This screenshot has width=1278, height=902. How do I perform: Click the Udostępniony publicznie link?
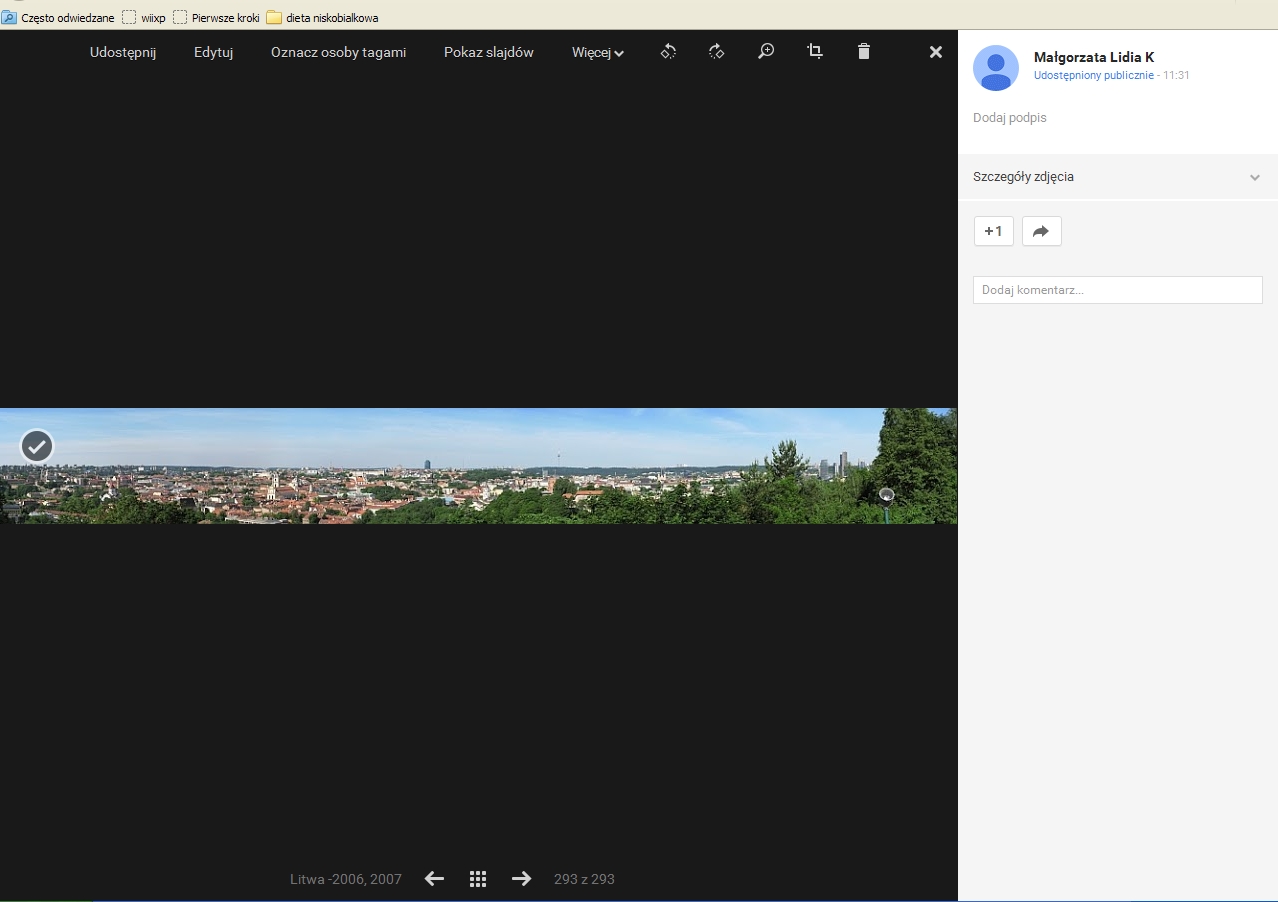click(1093, 76)
